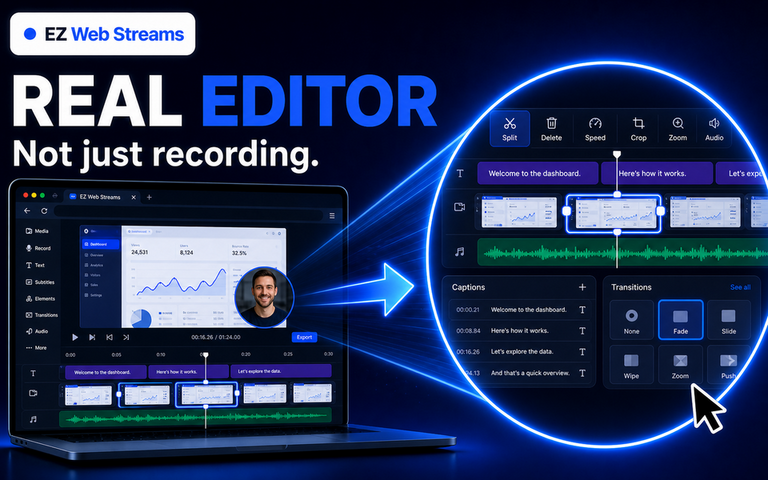Select the highlighted video clip in magnified timeline
Viewport: 768px width, 480px height.
[x=614, y=214]
